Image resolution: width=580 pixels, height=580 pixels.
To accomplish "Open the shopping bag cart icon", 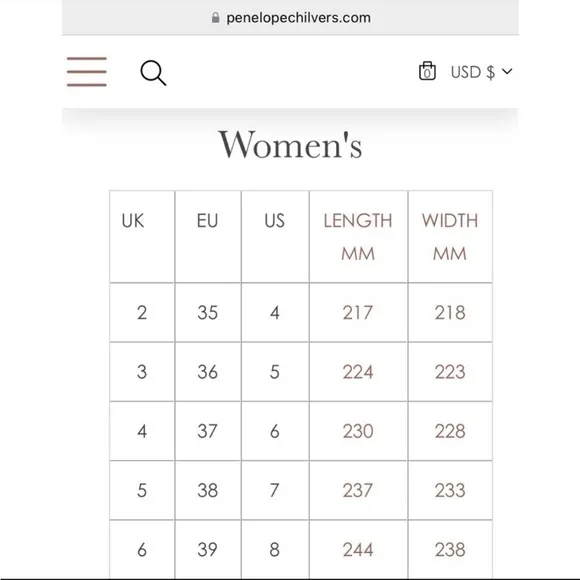I will pyautogui.click(x=427, y=71).
